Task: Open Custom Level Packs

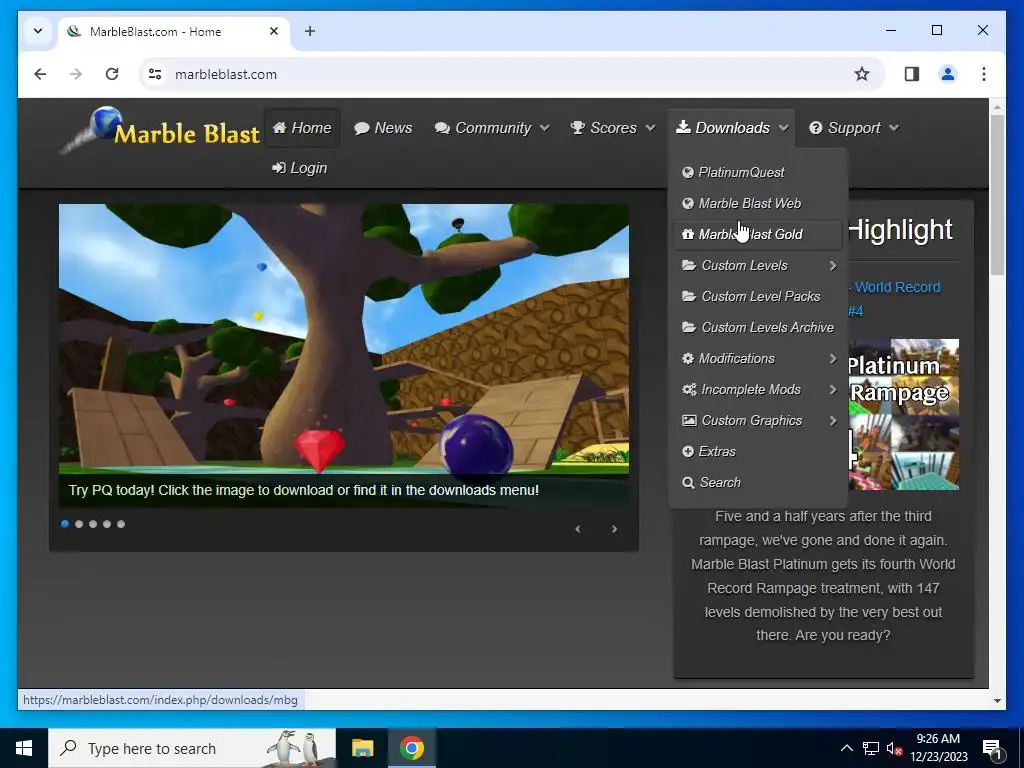Action: pos(758,296)
